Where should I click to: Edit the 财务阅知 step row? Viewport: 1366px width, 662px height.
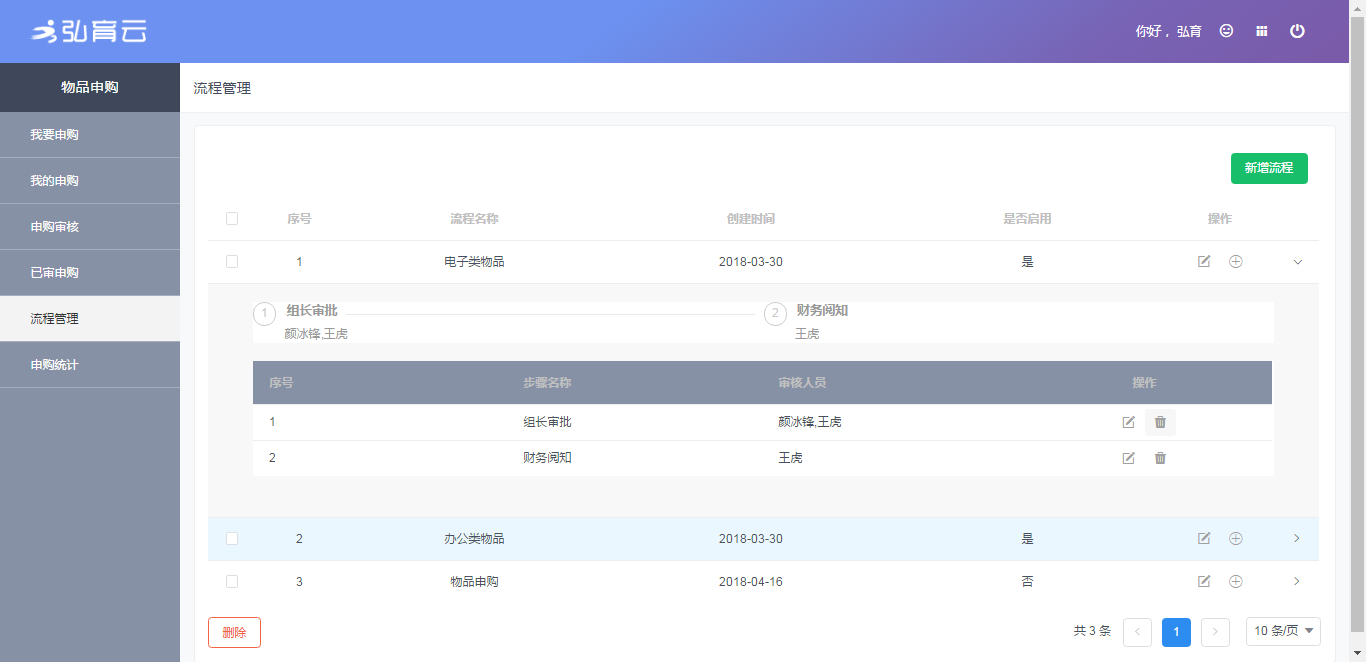coord(1128,458)
